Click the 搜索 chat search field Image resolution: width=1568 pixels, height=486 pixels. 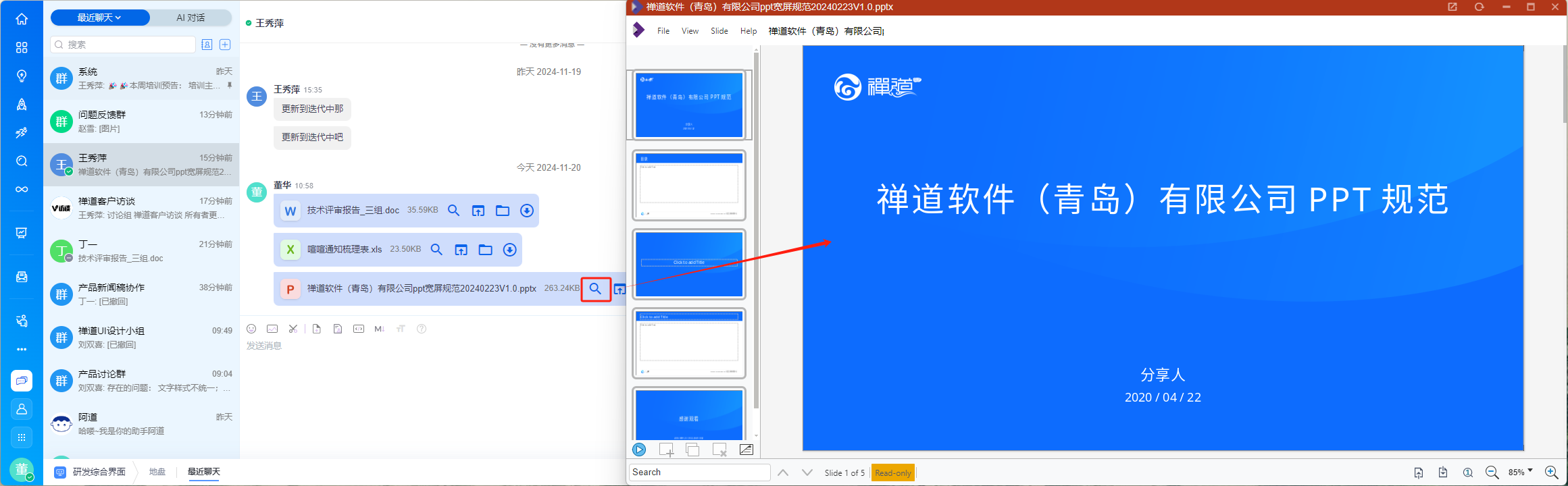point(123,45)
